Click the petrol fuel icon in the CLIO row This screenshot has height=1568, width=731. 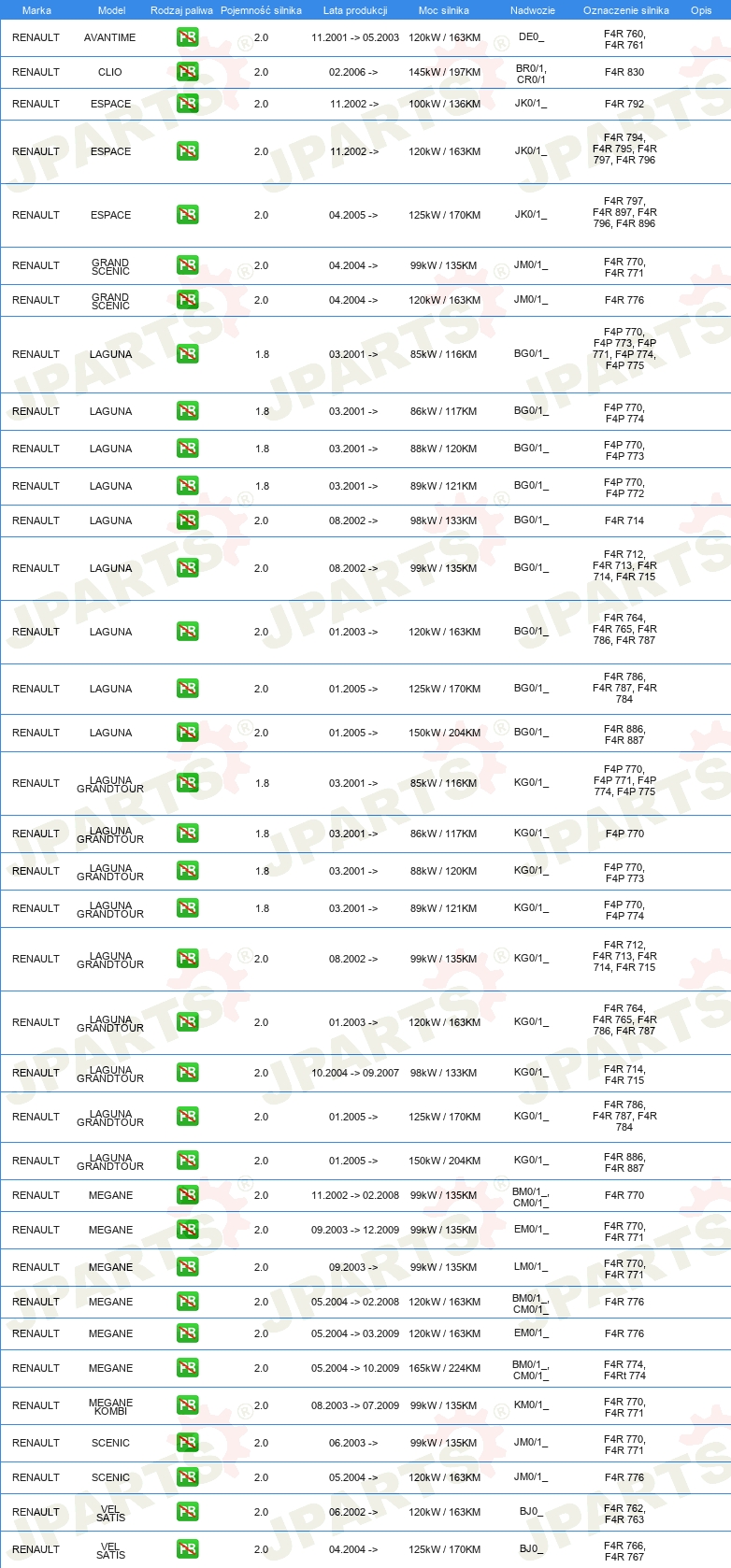187,72
